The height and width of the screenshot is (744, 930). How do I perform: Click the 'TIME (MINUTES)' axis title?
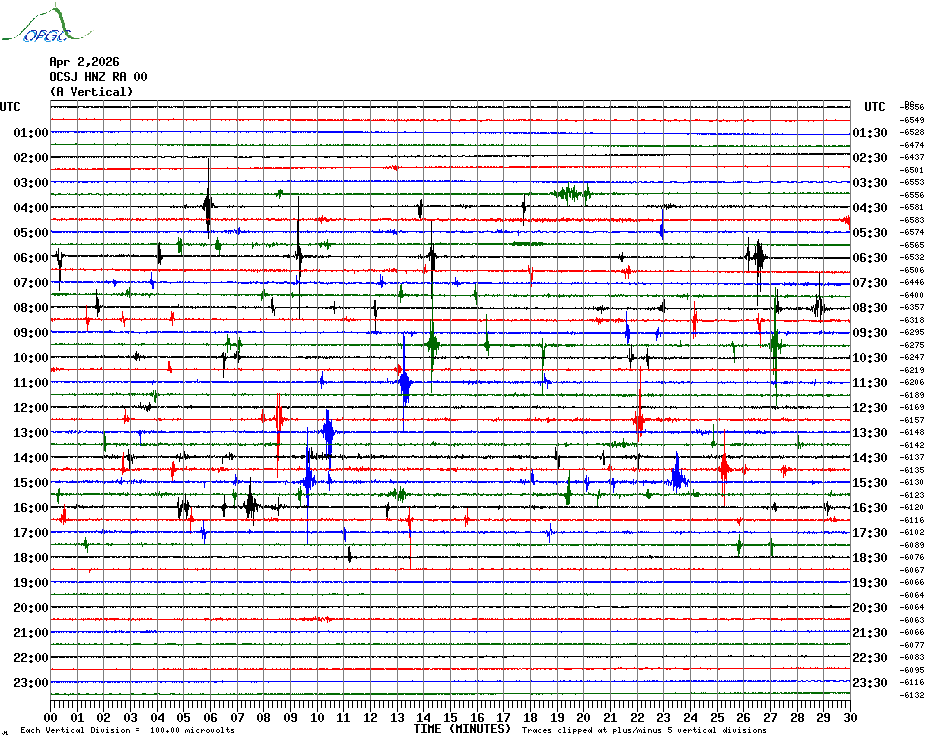[x=462, y=729]
